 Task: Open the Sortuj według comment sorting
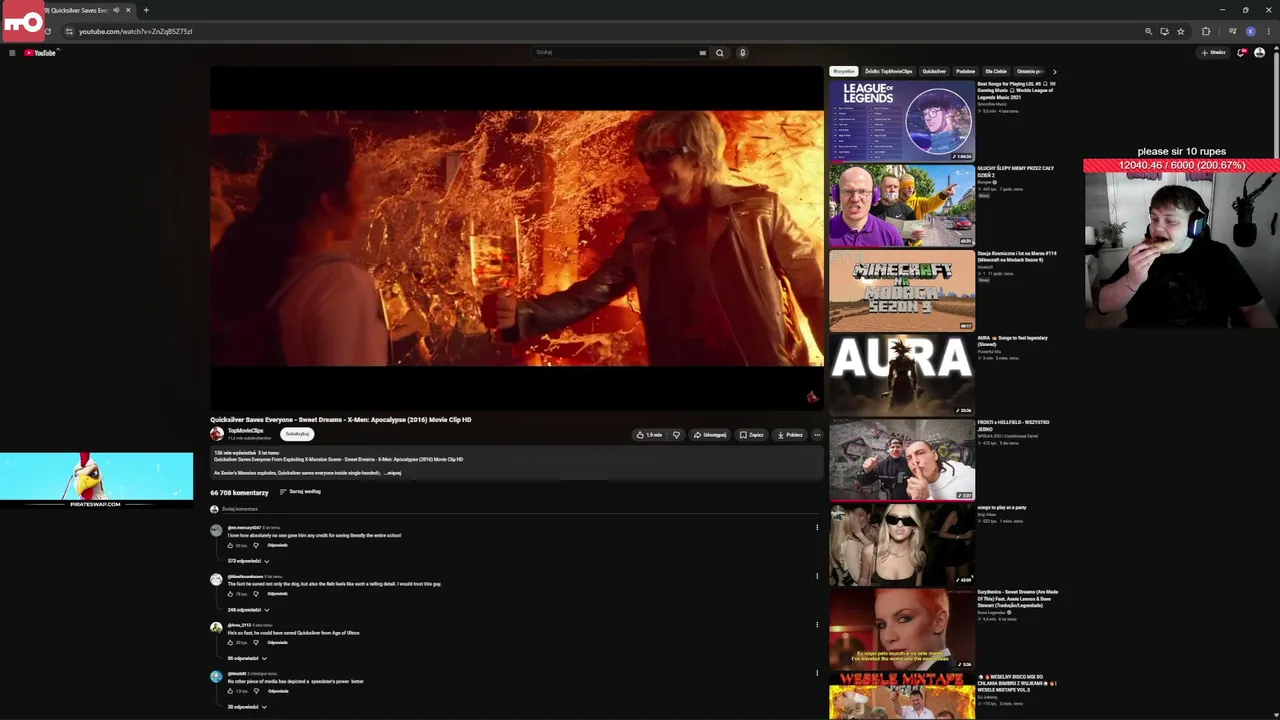click(x=300, y=492)
